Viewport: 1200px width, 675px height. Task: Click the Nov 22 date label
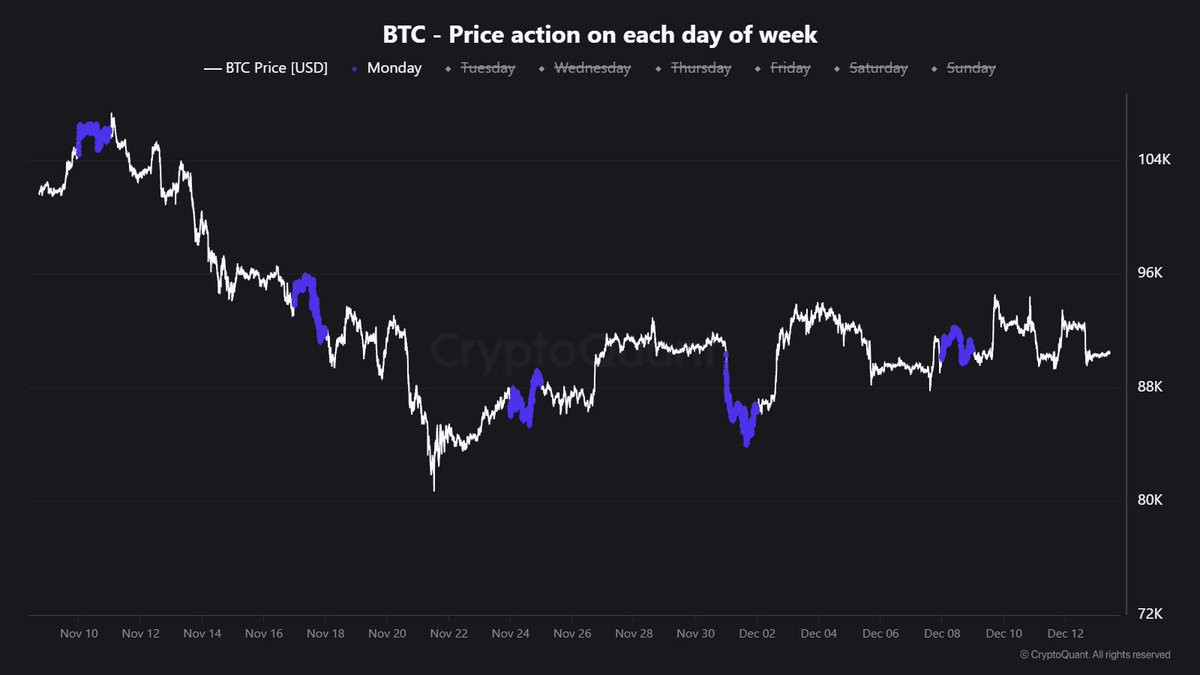(448, 634)
